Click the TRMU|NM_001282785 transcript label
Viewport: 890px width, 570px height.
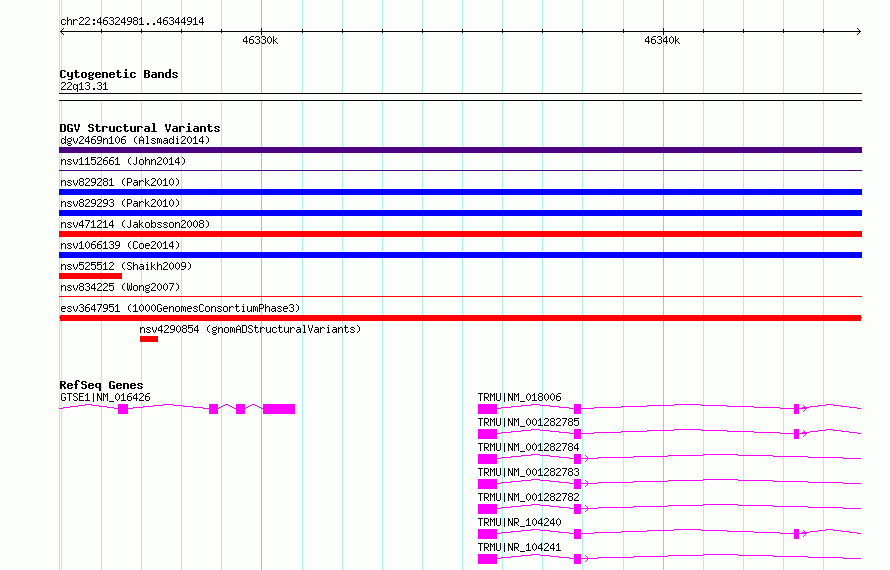coord(528,422)
